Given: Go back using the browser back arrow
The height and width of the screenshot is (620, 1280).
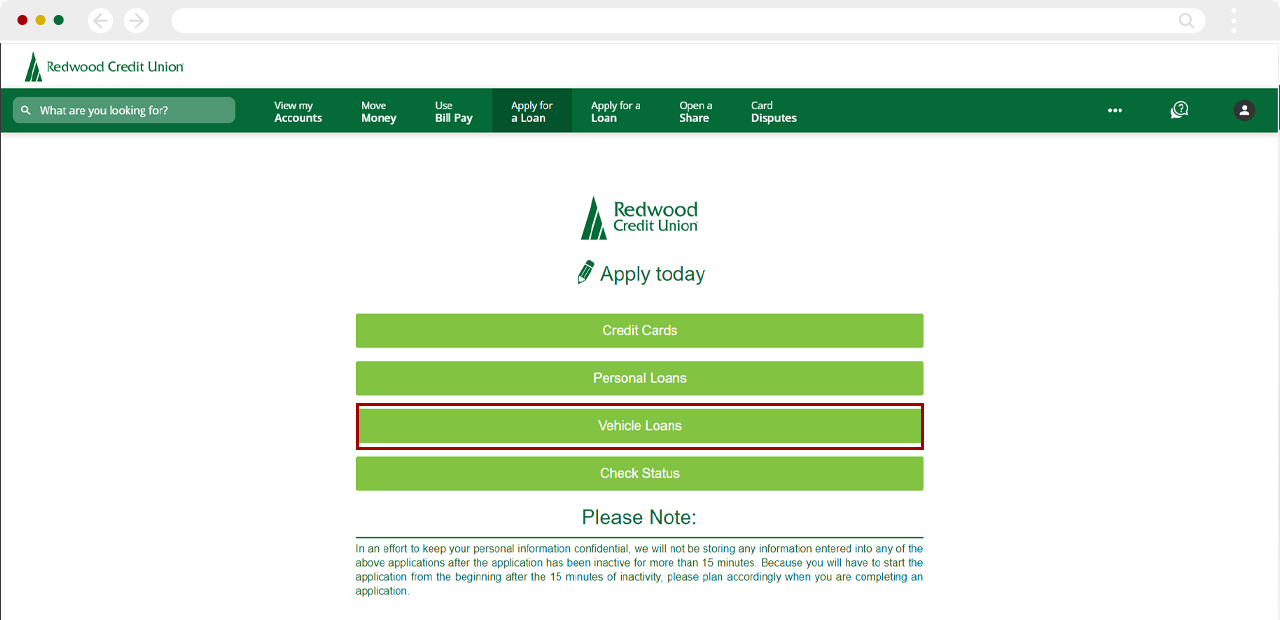Looking at the screenshot, I should pyautogui.click(x=100, y=20).
